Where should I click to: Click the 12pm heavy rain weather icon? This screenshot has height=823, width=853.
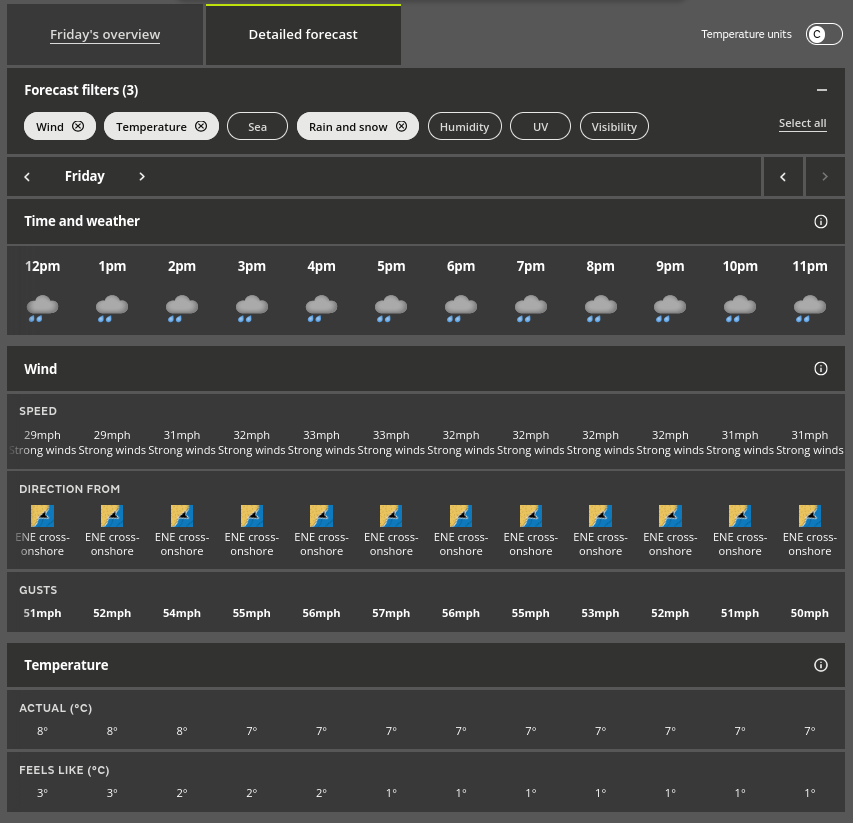coord(42,307)
